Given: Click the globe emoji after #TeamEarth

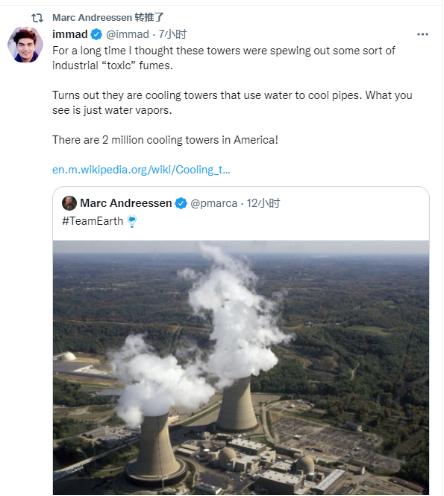Looking at the screenshot, I should [132, 221].
